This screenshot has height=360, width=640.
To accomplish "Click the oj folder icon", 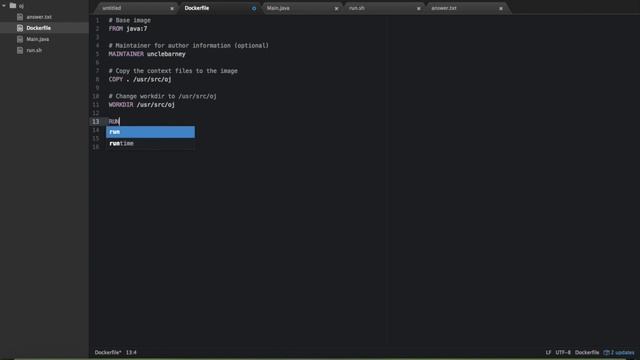I will [x=13, y=6].
